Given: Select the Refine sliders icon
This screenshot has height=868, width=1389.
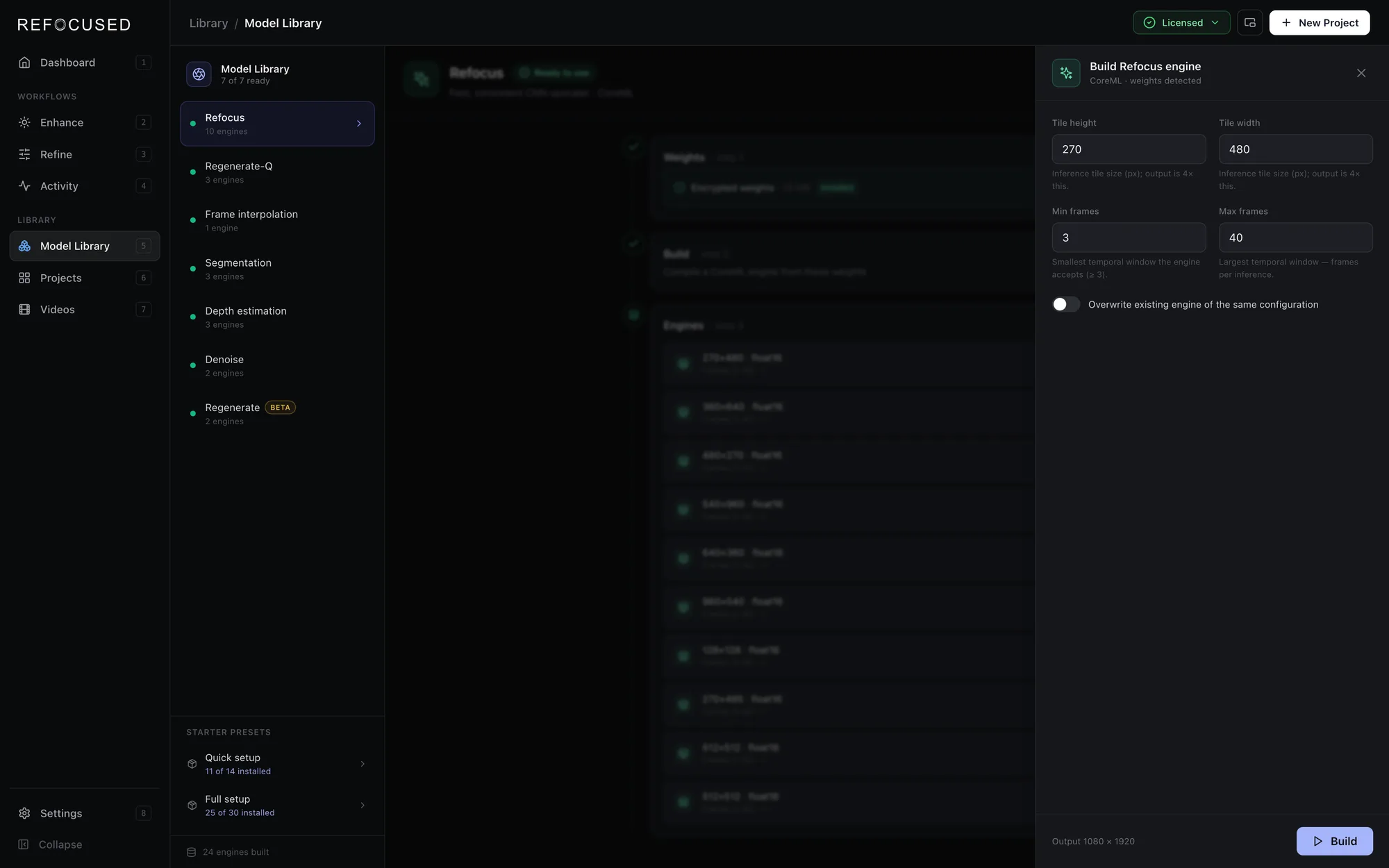Looking at the screenshot, I should click(24, 154).
